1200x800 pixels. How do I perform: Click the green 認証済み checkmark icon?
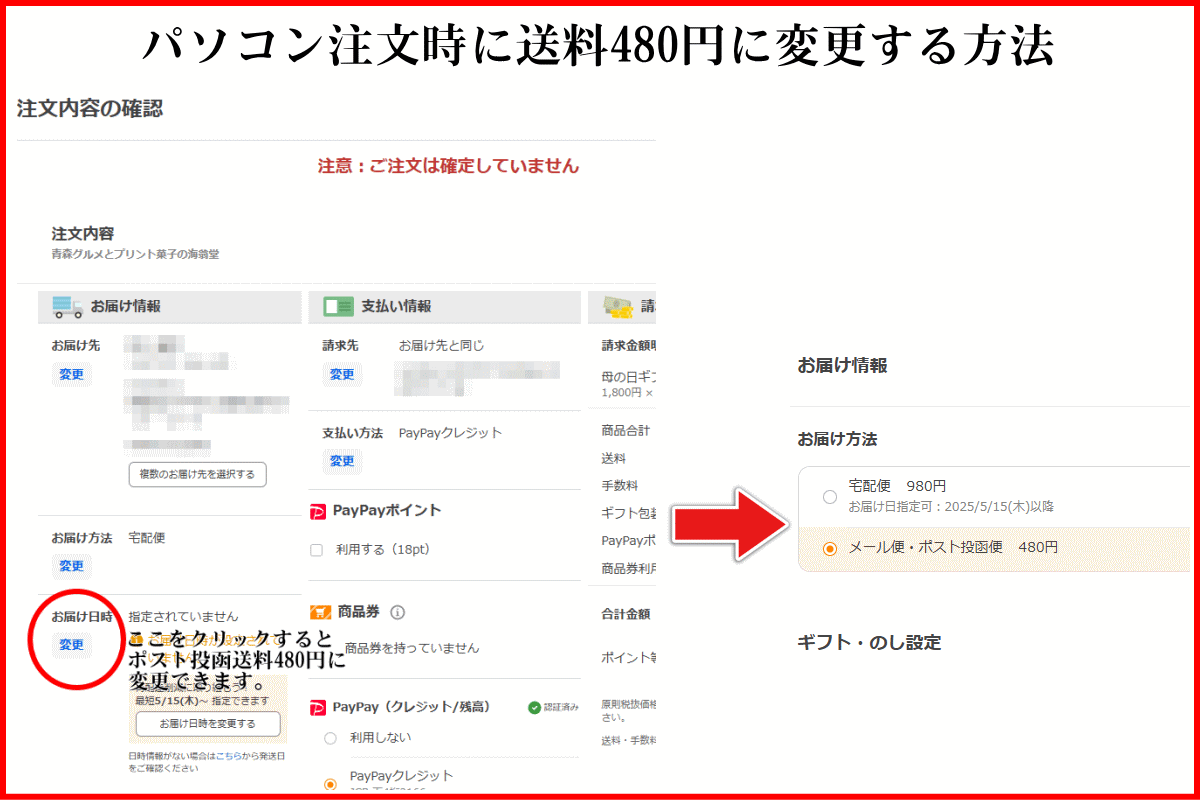click(535, 708)
